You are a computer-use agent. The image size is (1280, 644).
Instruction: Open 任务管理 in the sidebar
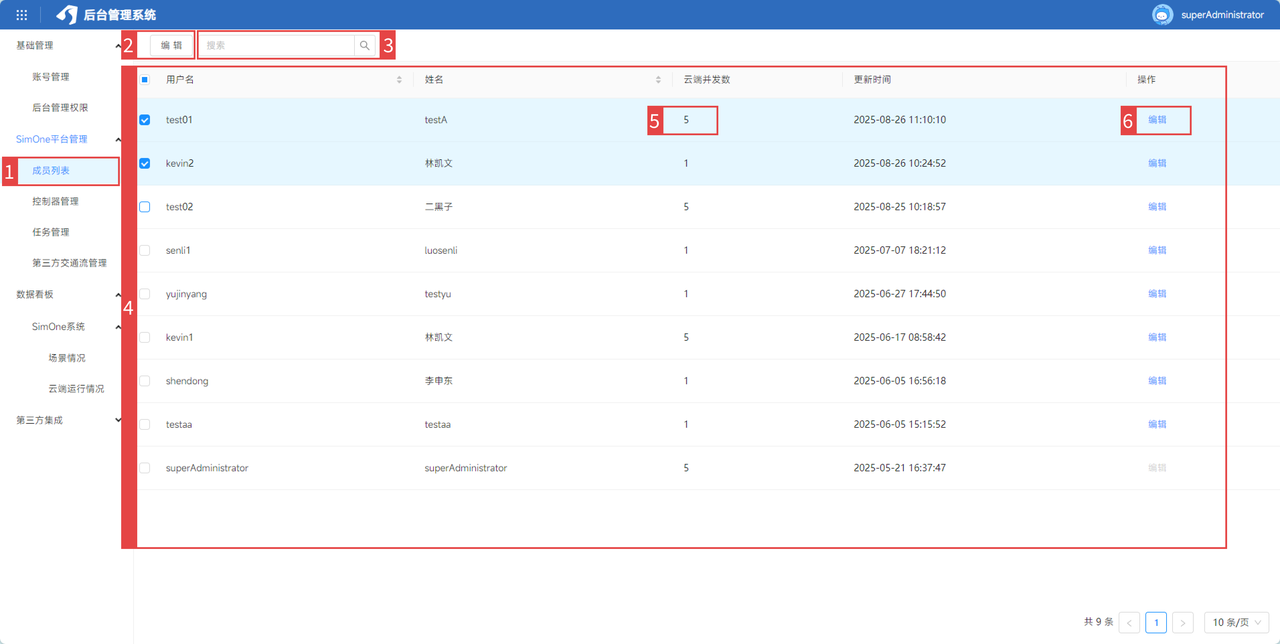click(51, 233)
